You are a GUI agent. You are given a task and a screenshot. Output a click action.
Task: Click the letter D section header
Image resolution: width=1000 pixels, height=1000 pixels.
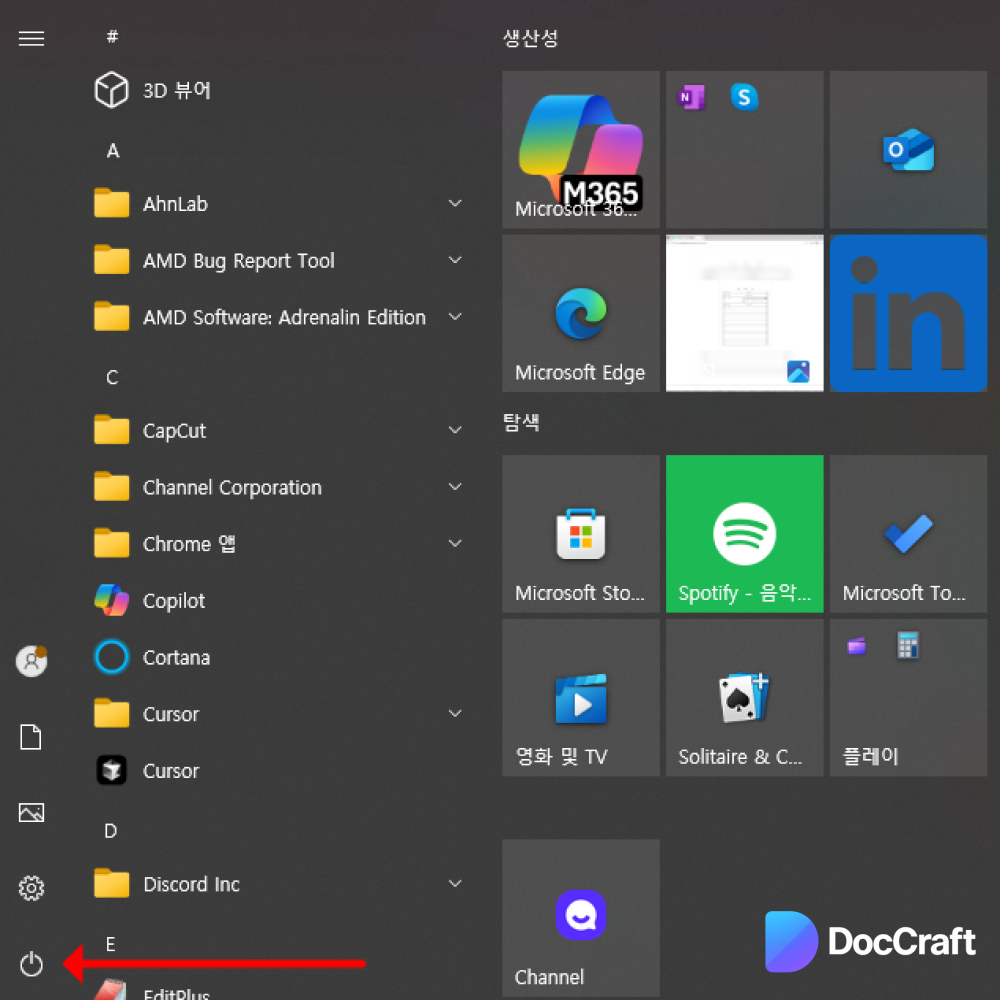click(x=110, y=831)
